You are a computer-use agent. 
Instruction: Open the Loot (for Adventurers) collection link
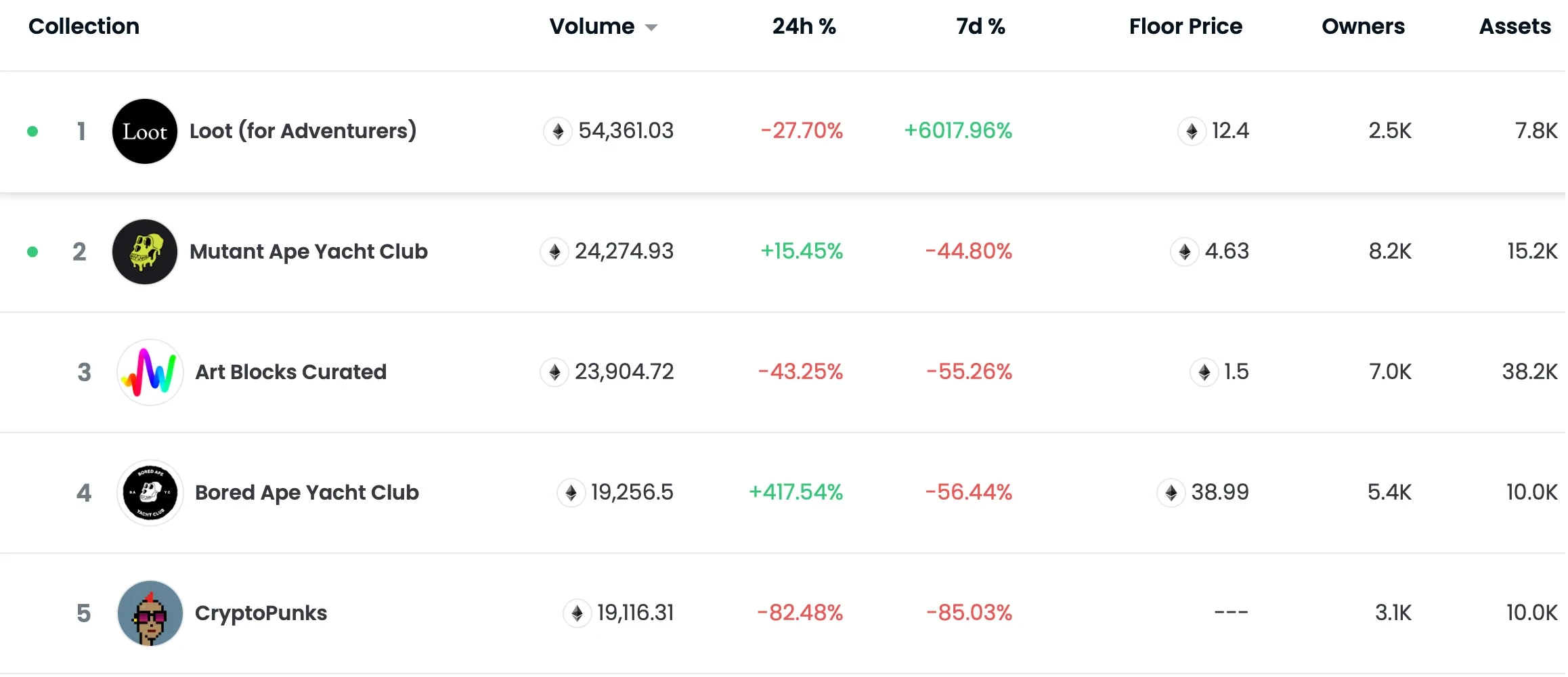(x=303, y=131)
